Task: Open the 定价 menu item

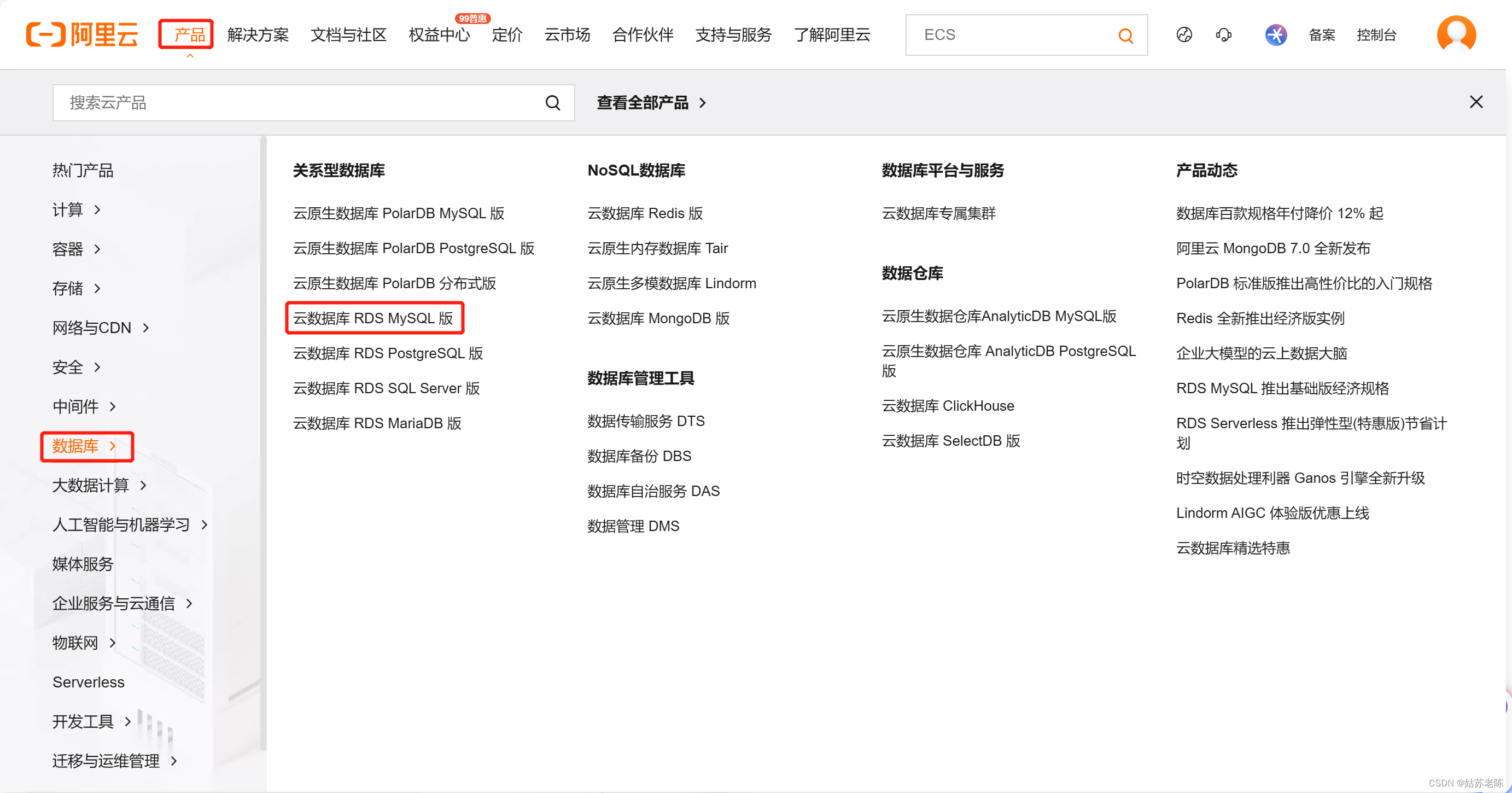Action: (507, 34)
